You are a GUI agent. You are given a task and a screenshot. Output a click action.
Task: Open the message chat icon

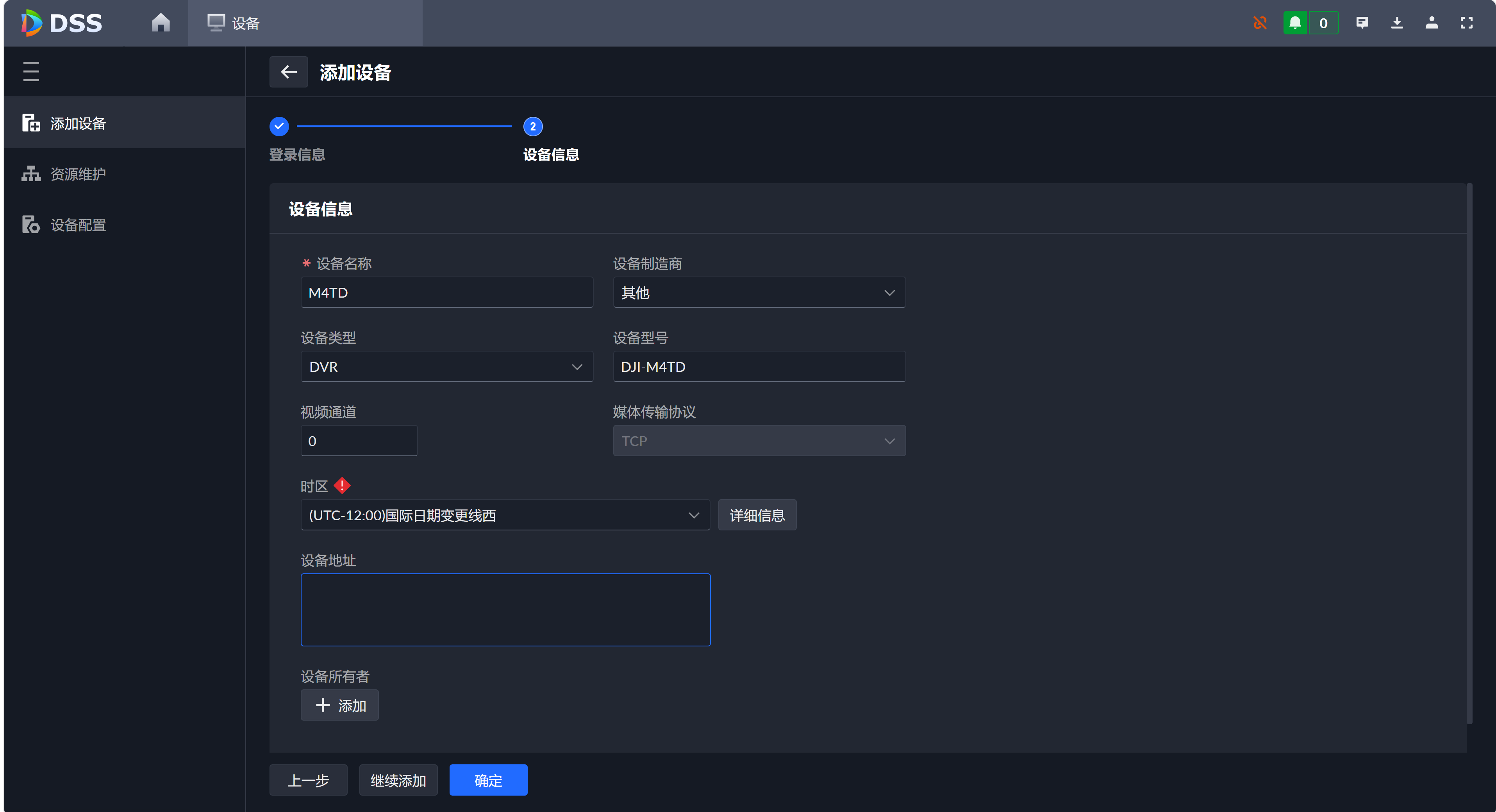click(x=1362, y=23)
